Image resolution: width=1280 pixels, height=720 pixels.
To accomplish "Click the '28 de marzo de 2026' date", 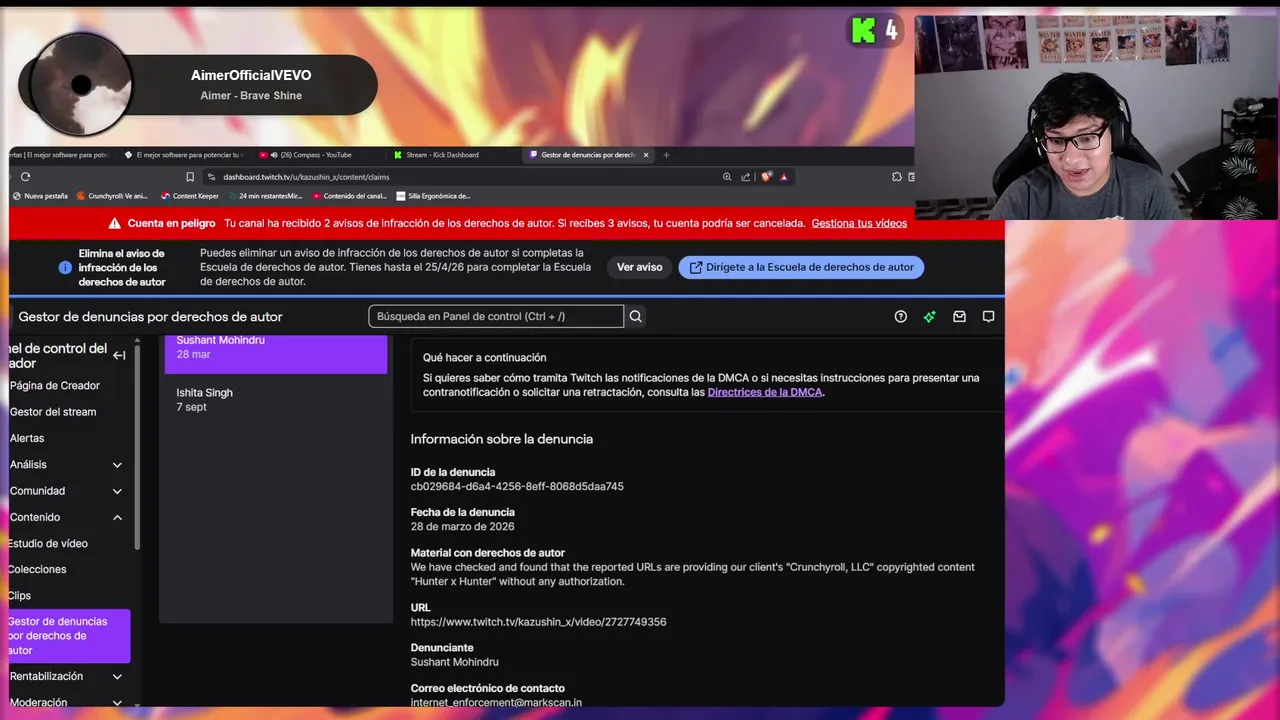I will (x=462, y=527).
